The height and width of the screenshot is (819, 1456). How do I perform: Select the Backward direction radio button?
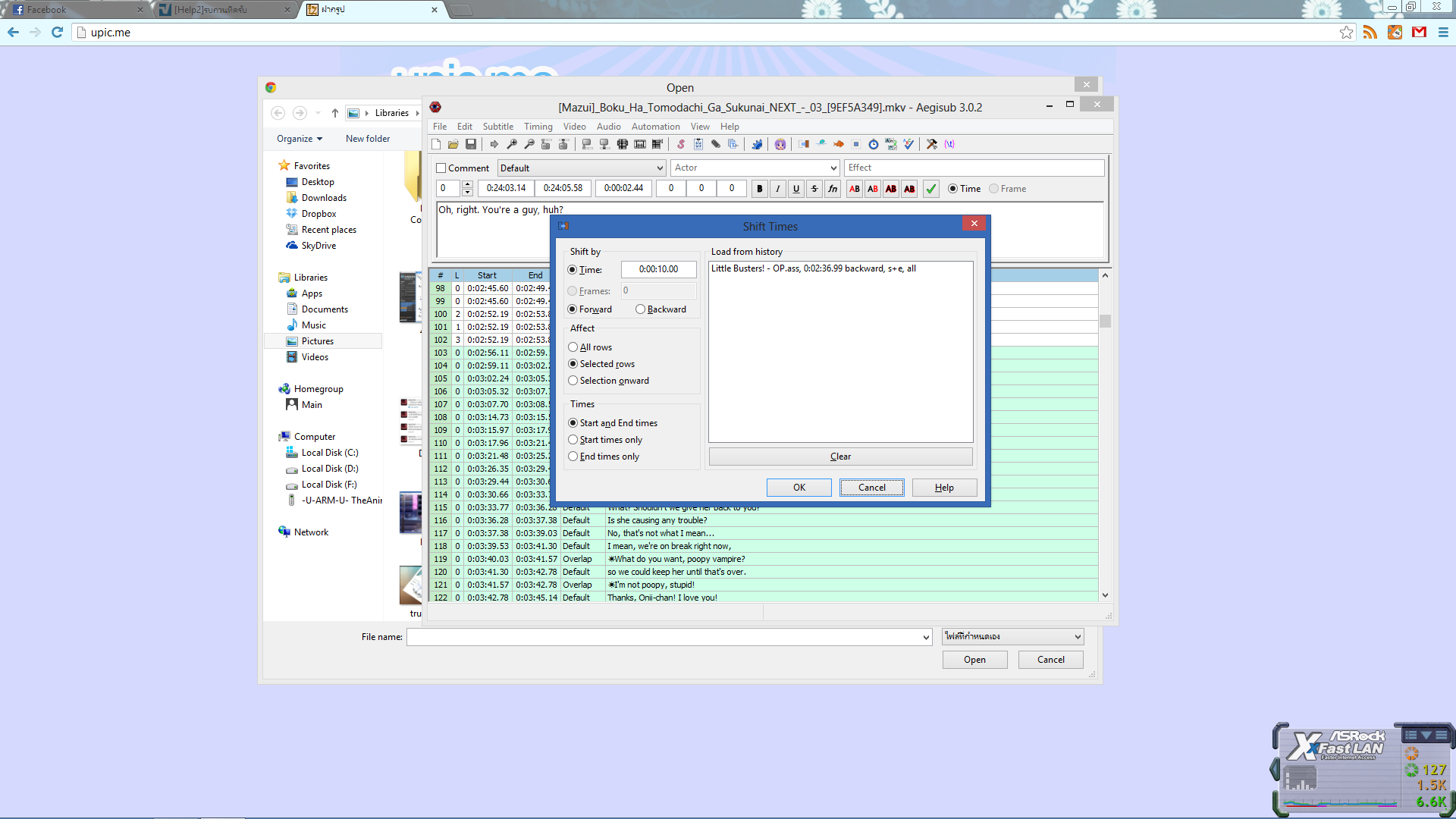click(641, 309)
